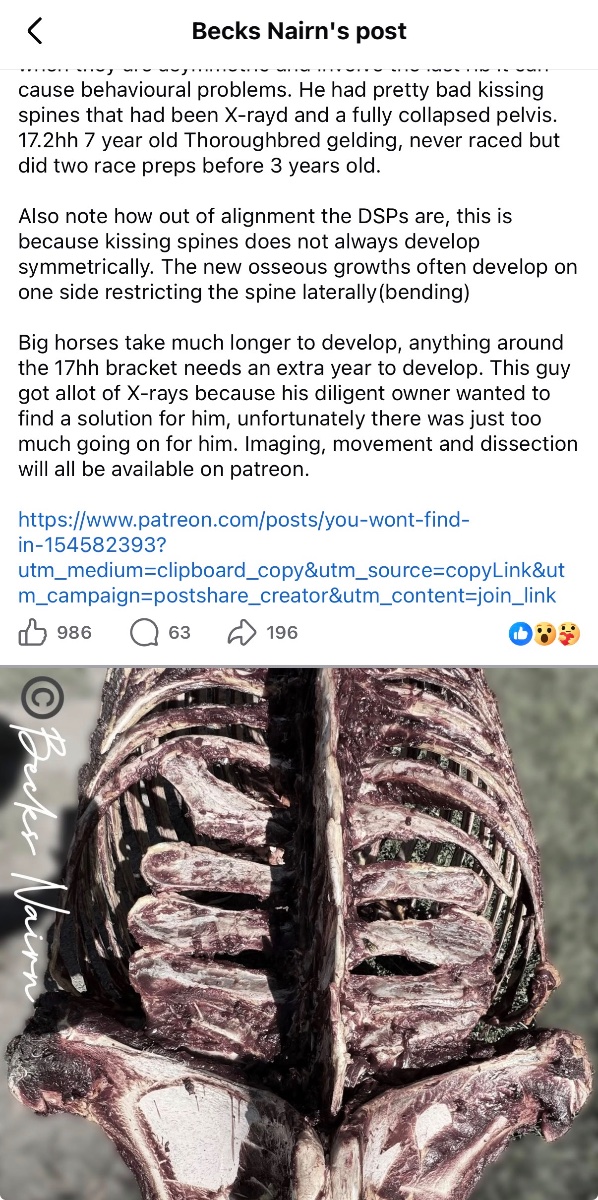Tap the Care hug reaction emoji
Viewport: 598px width, 1200px height.
pos(569,633)
